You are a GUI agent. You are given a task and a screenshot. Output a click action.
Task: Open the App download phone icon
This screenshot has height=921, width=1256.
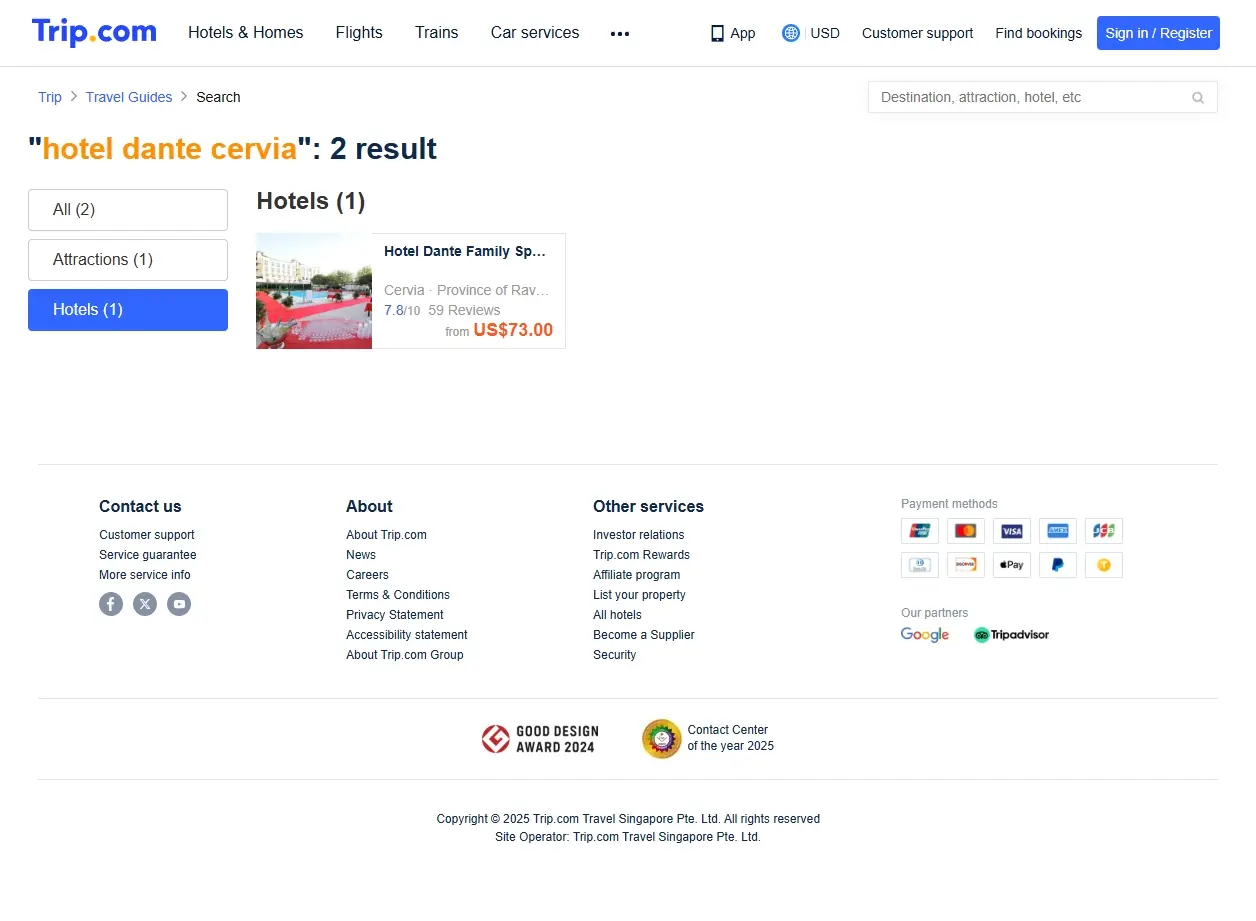717,33
